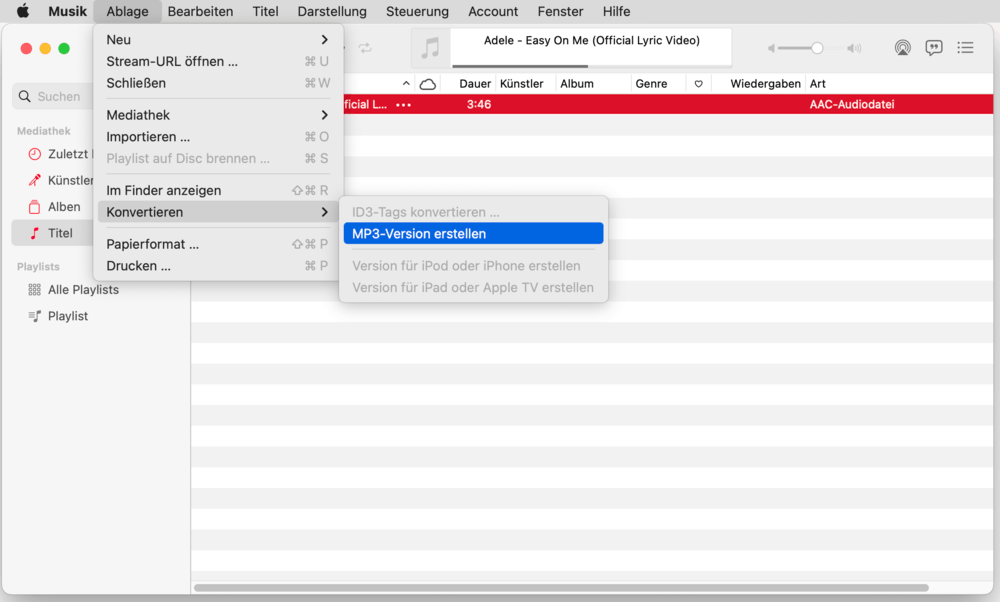1000x602 pixels.
Task: Sort by the Dauer column
Action: 474,84
